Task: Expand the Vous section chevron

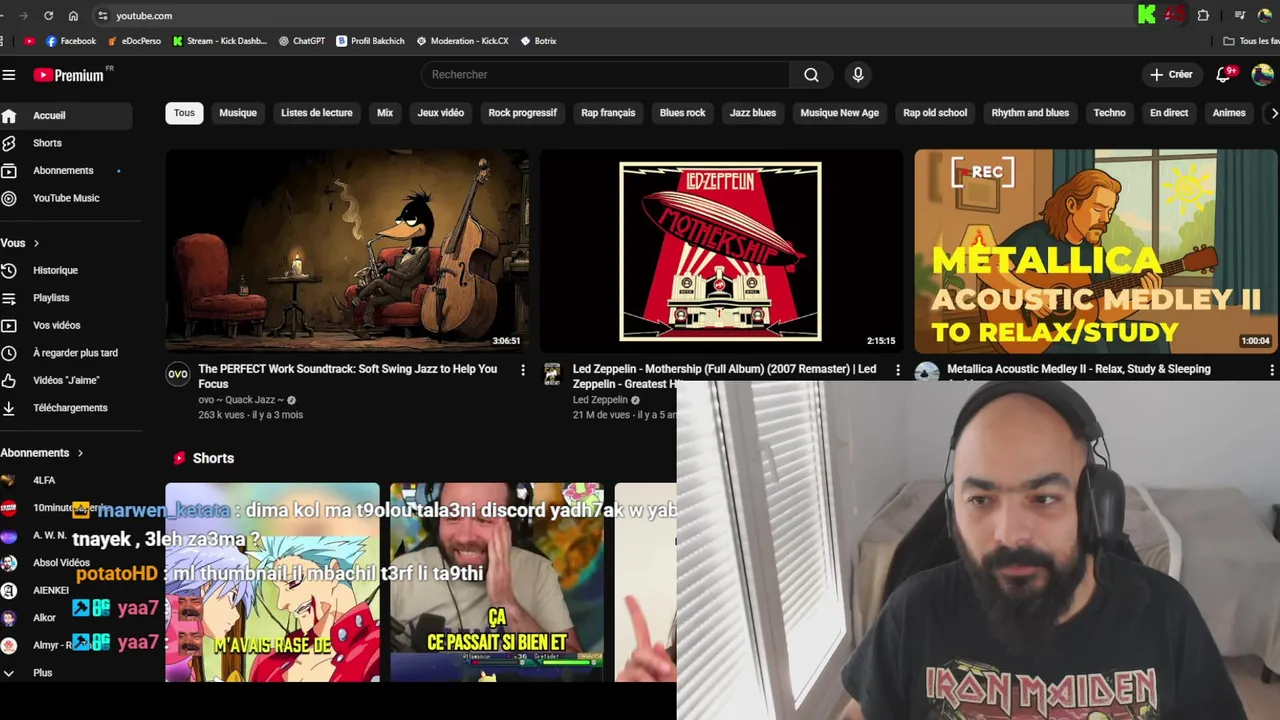Action: point(36,243)
